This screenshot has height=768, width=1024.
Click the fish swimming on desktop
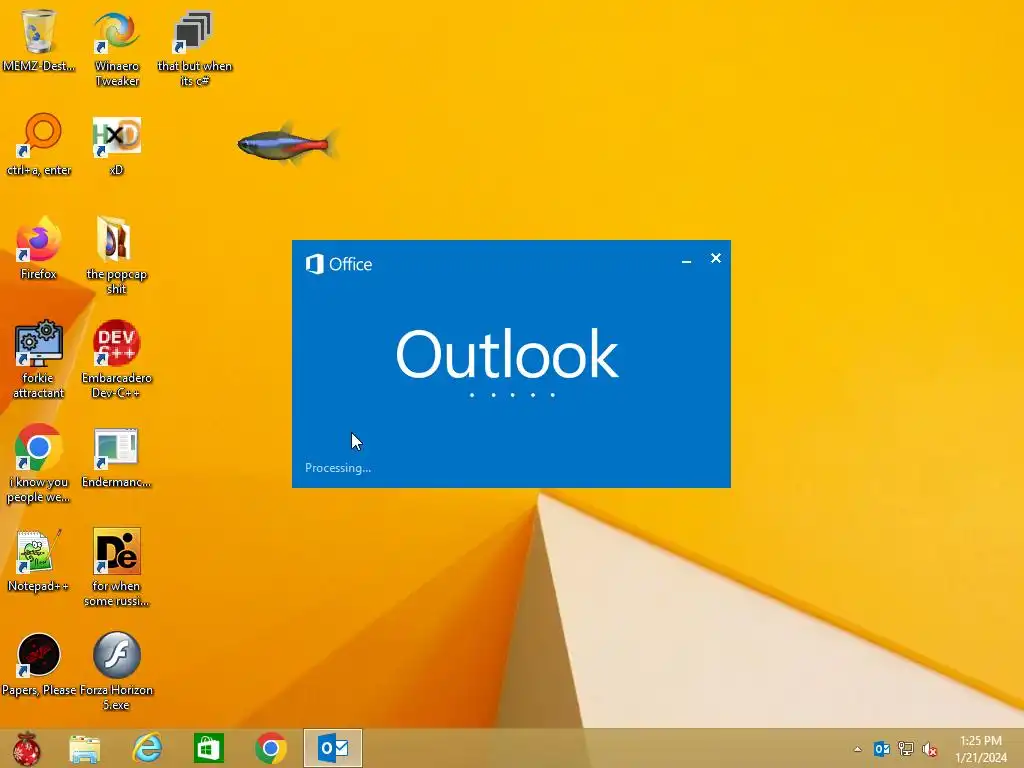(287, 144)
